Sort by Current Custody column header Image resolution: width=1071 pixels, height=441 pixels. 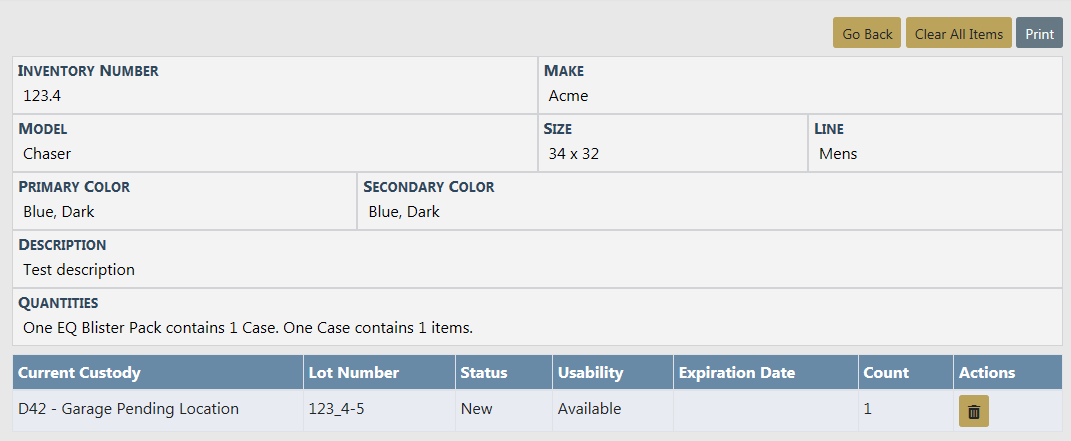pyautogui.click(x=79, y=373)
